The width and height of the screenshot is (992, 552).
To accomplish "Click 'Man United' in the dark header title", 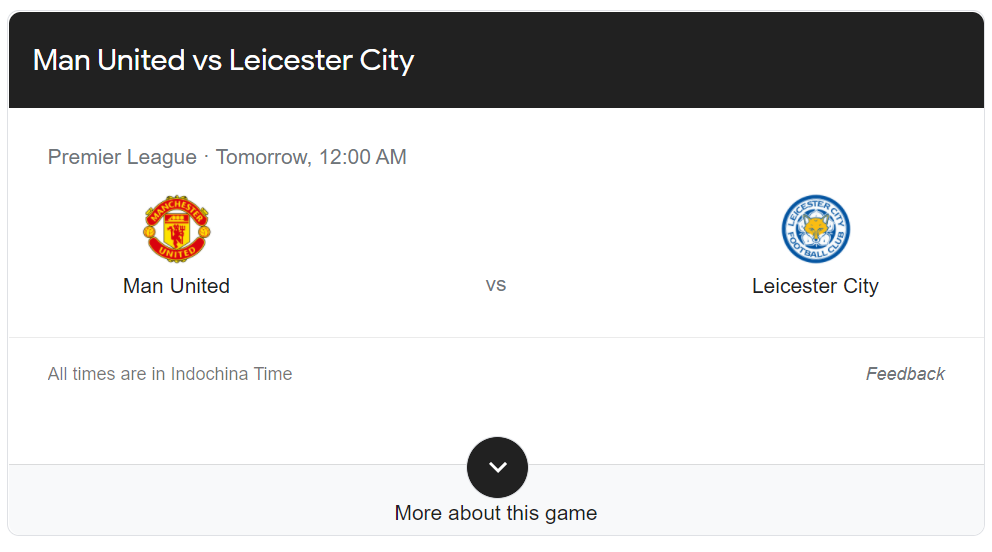I will [109, 61].
